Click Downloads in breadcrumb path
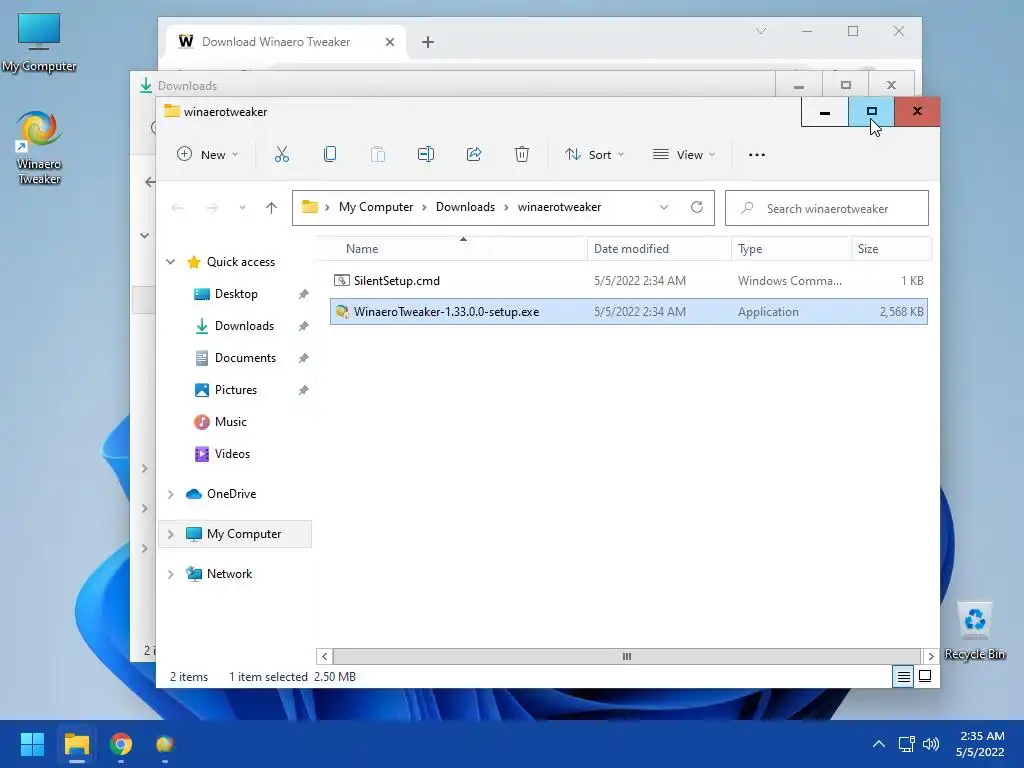The height and width of the screenshot is (768, 1024). point(465,207)
